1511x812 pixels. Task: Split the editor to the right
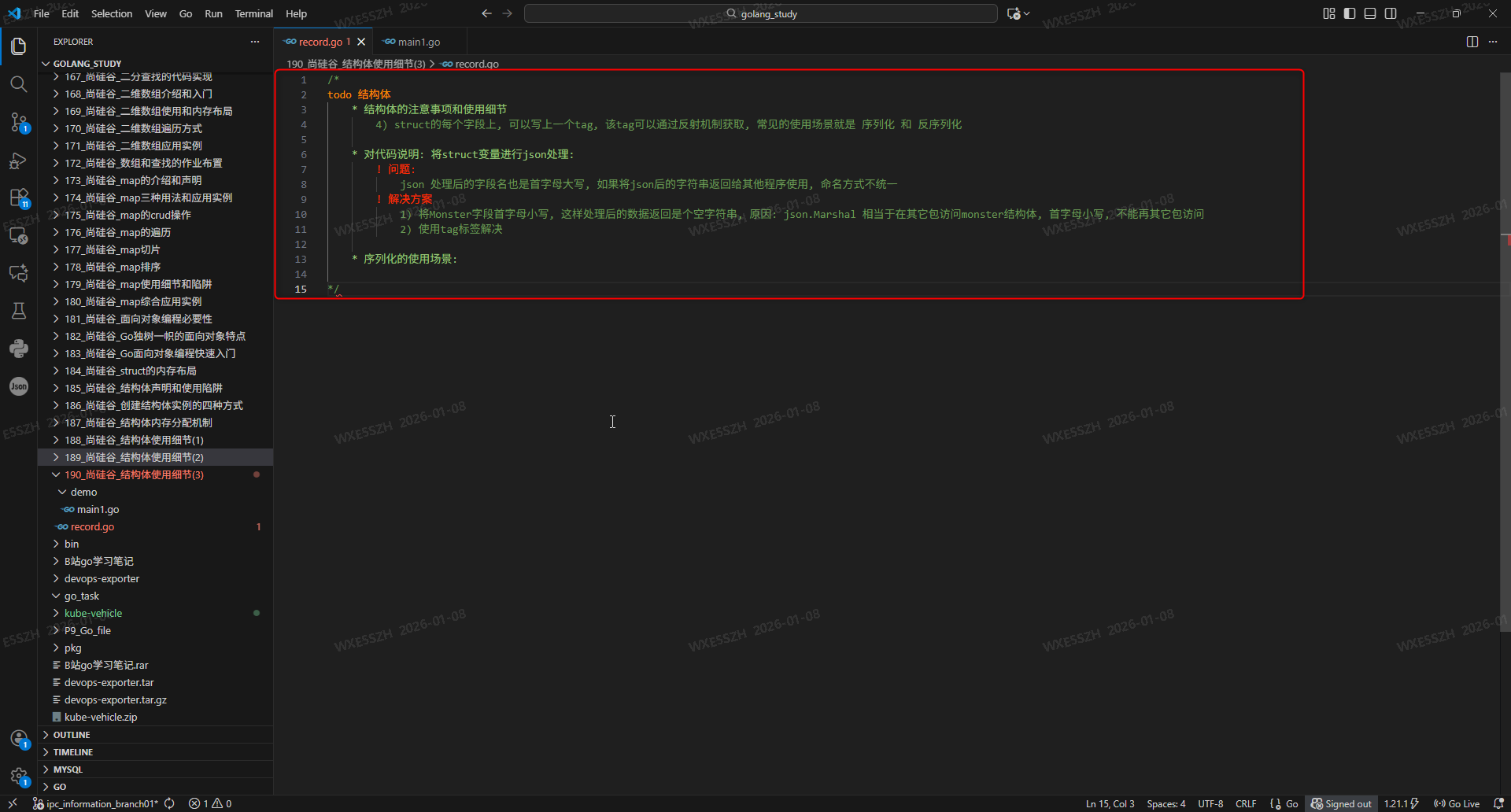tap(1472, 42)
